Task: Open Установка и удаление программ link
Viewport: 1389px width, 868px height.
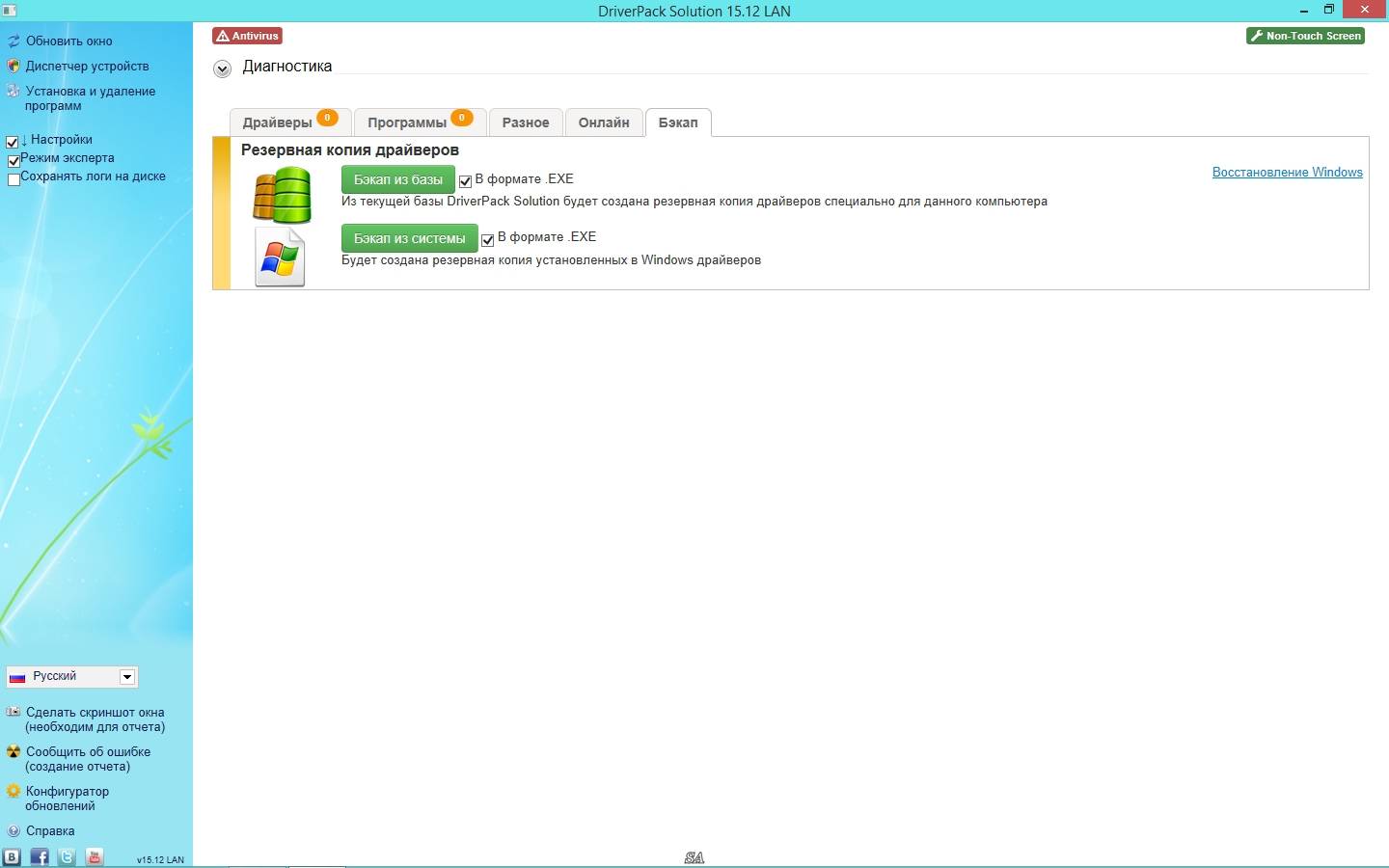Action: (91, 98)
